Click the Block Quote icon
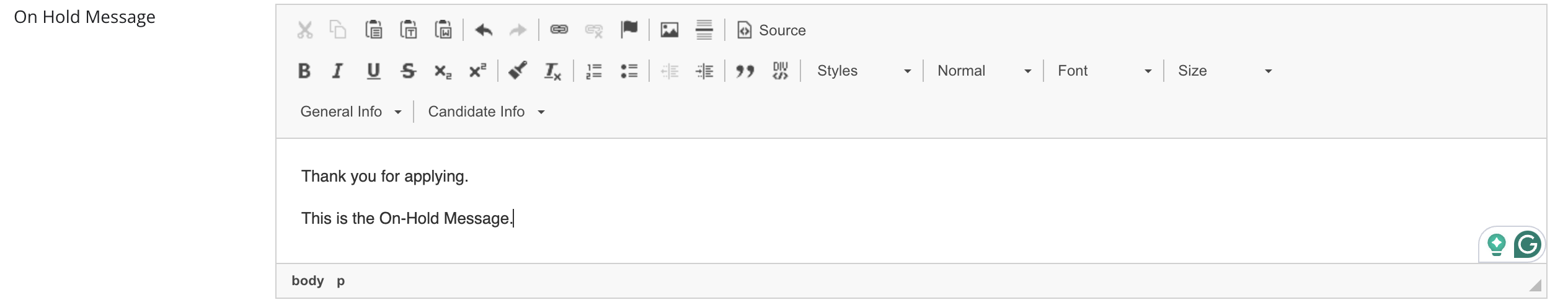The image size is (1568, 305). pos(745,71)
